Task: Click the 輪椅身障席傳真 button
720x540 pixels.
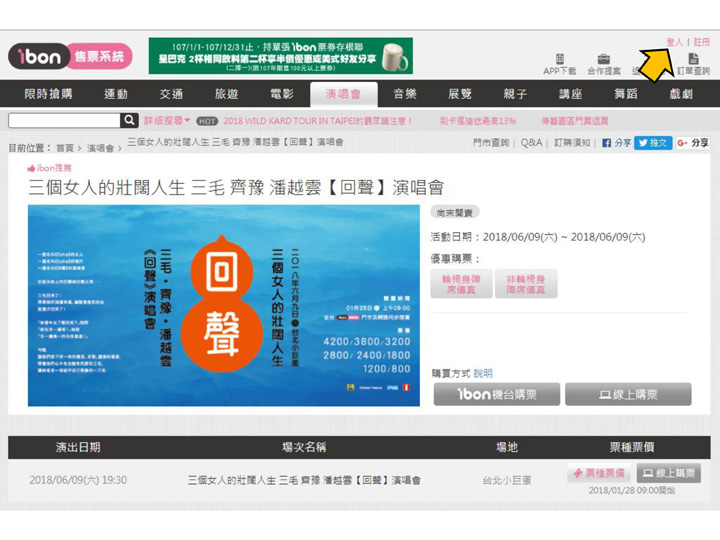Action: (460, 283)
